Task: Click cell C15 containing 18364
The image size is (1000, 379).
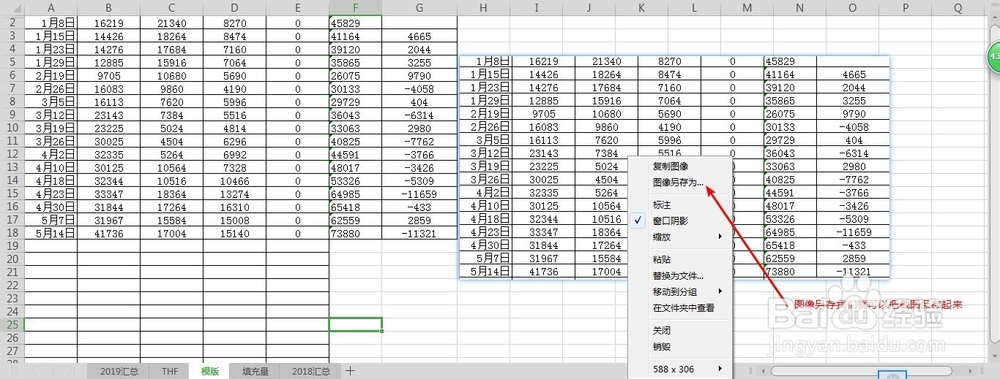Action: point(172,194)
